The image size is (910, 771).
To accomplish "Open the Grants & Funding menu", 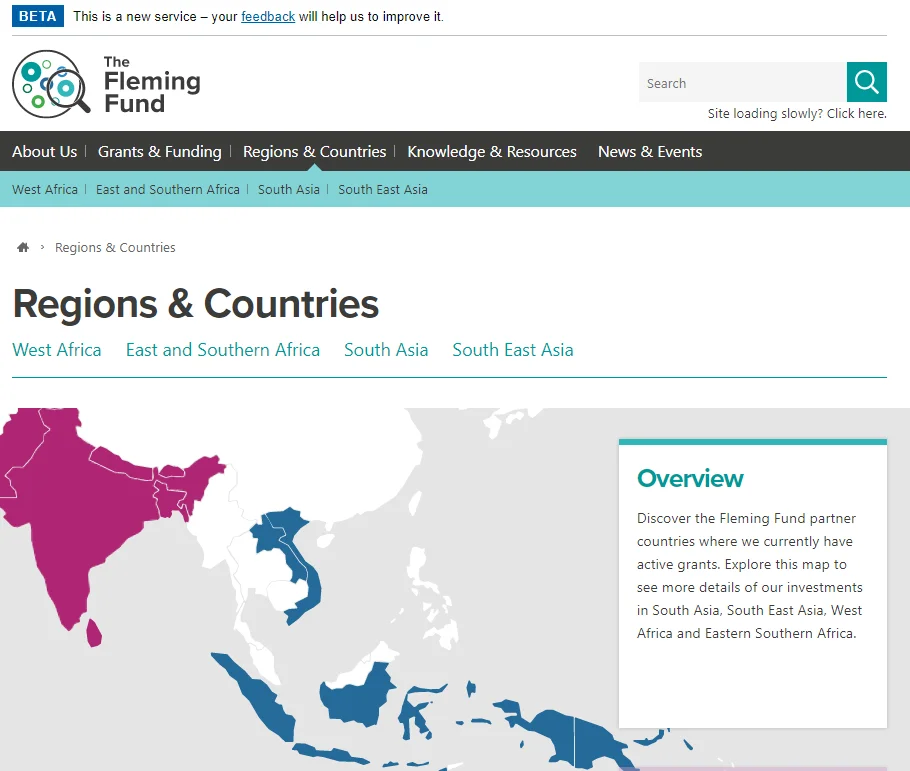I will coord(159,152).
